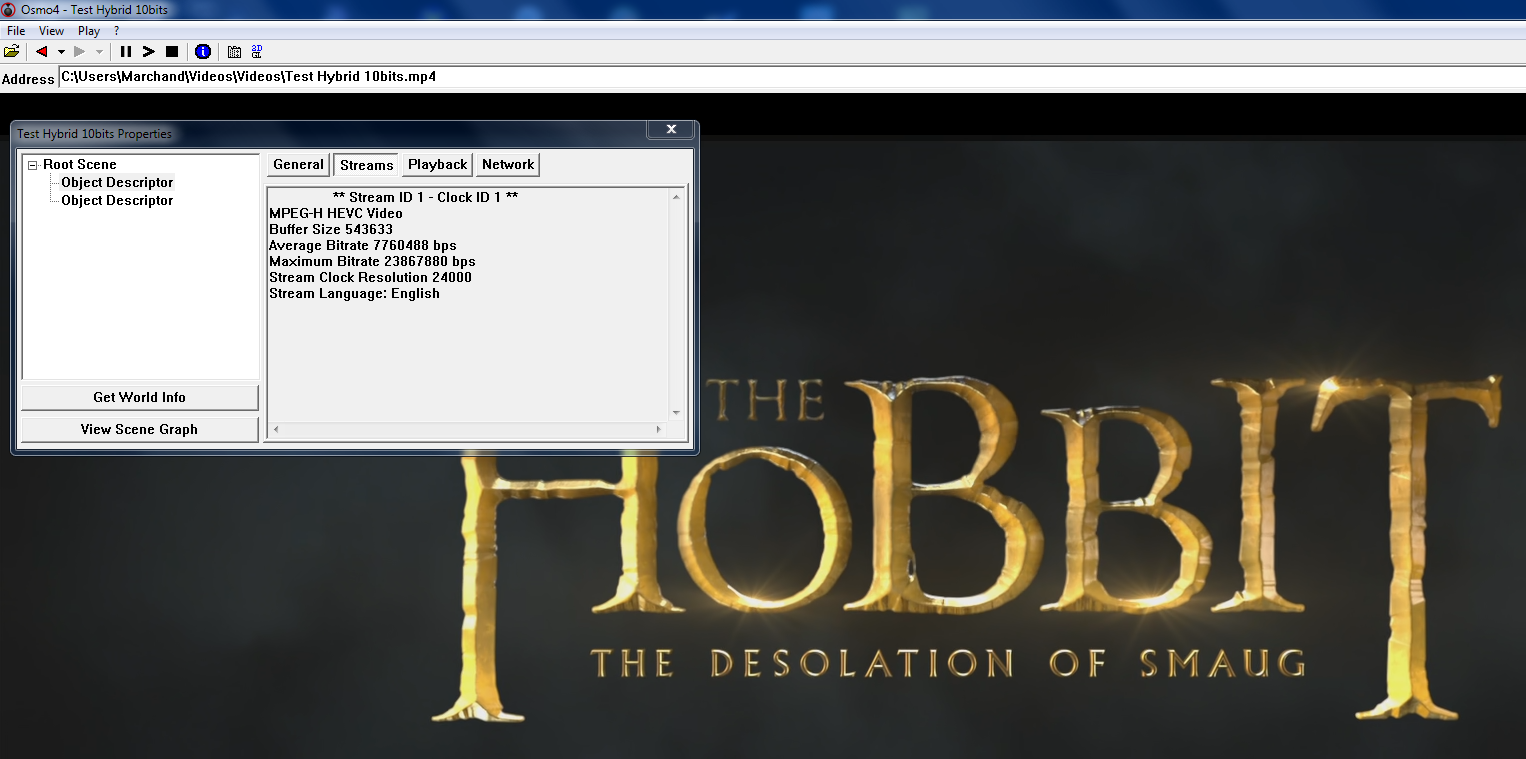Image resolution: width=1526 pixels, height=759 pixels.
Task: Stop the video with the square icon
Action: (172, 51)
